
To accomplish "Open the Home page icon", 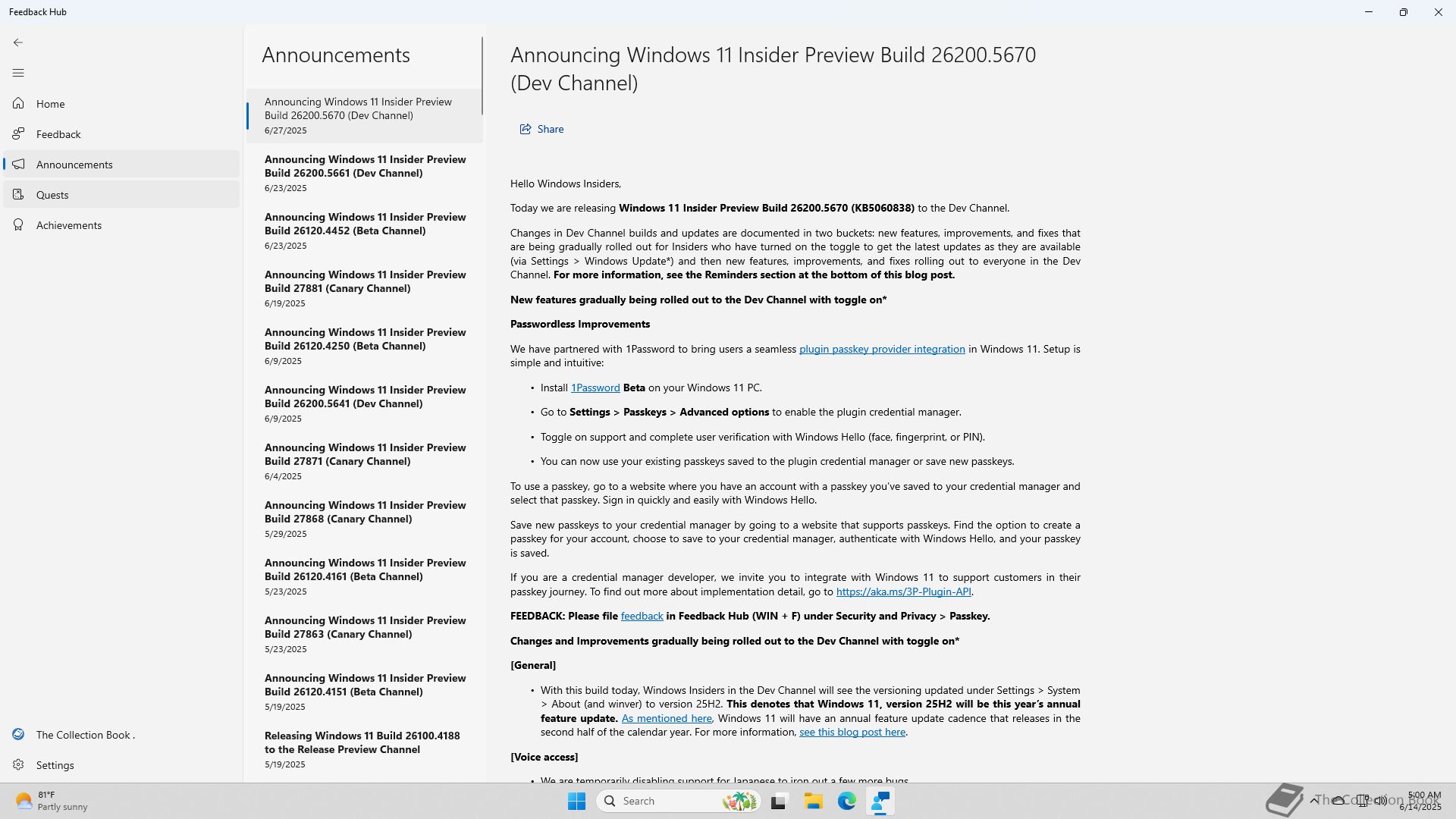I will click(x=18, y=104).
